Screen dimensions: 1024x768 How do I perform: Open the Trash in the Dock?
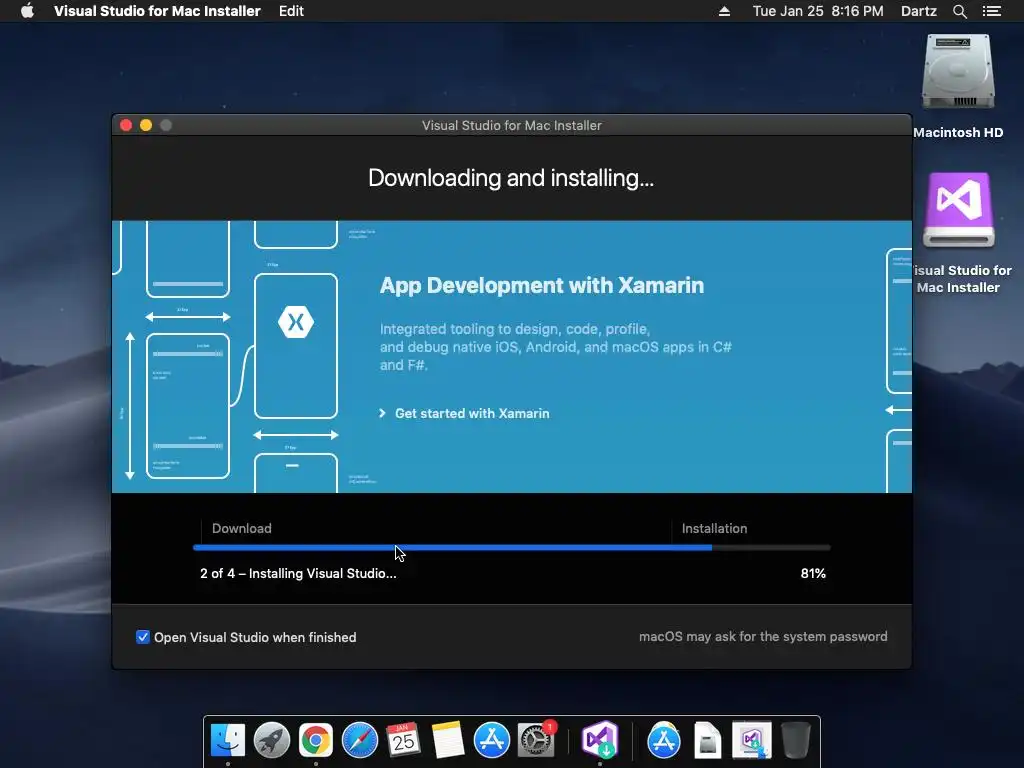tap(795, 740)
